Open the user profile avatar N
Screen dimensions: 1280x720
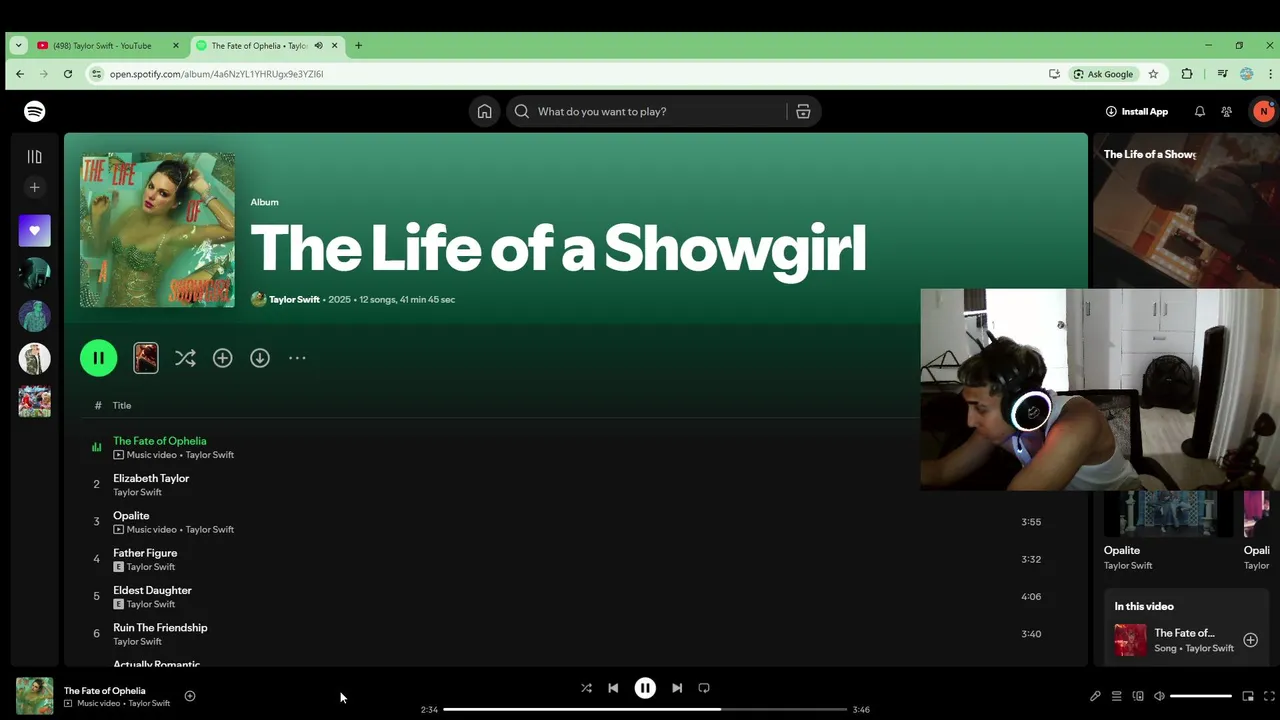[x=1263, y=111]
